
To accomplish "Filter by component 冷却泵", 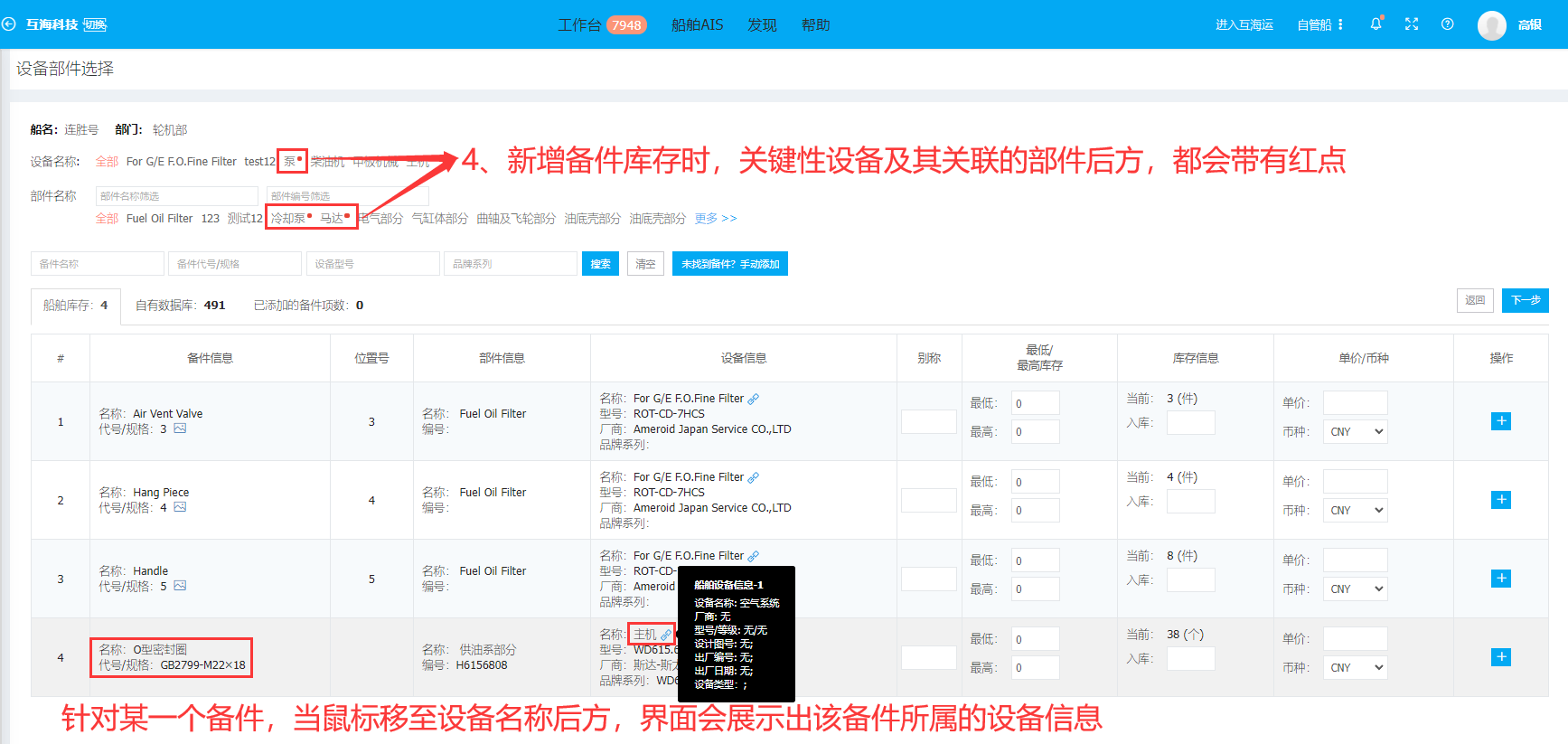I will tap(288, 219).
